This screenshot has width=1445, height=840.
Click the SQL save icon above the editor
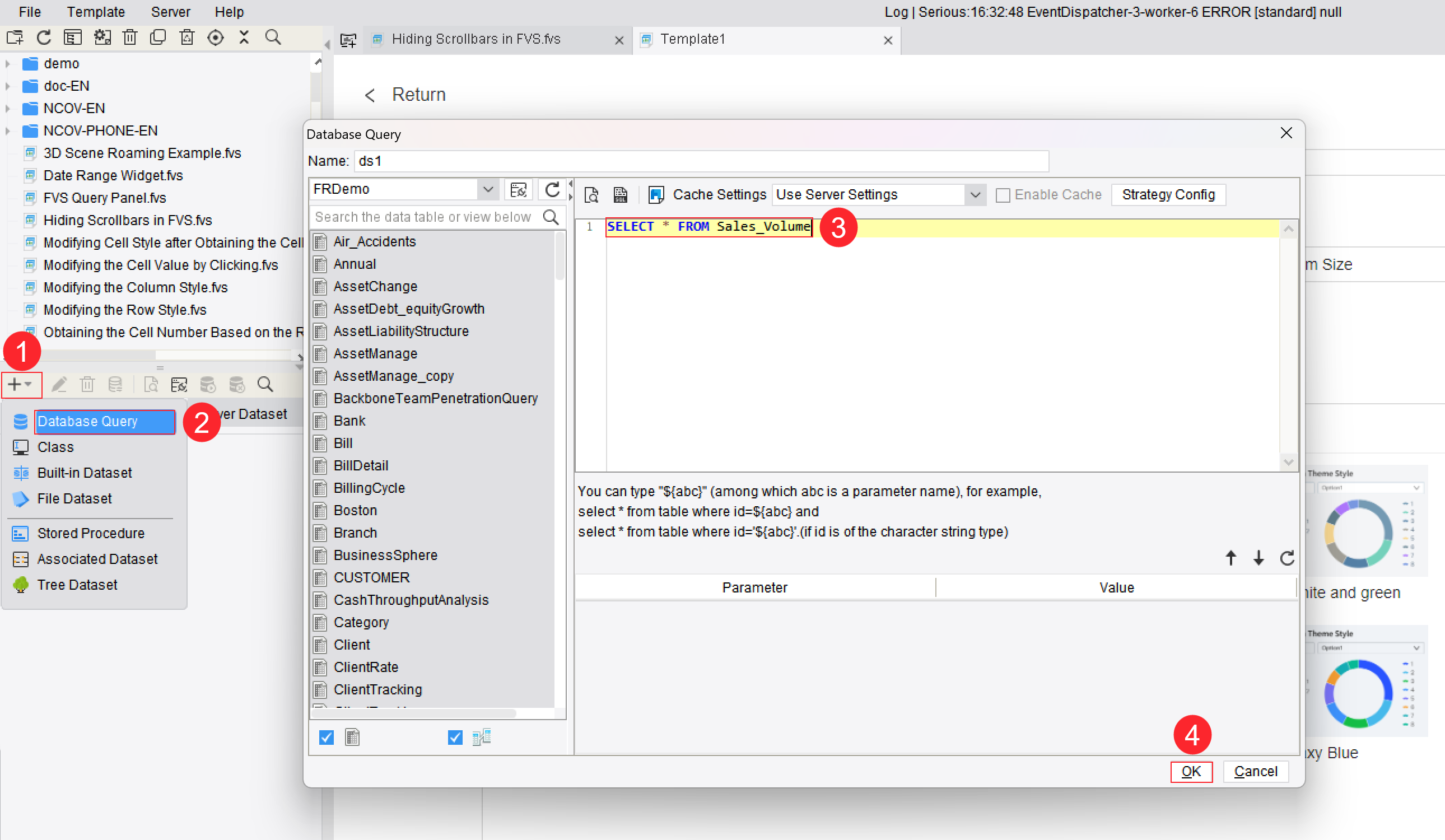pyautogui.click(x=621, y=195)
